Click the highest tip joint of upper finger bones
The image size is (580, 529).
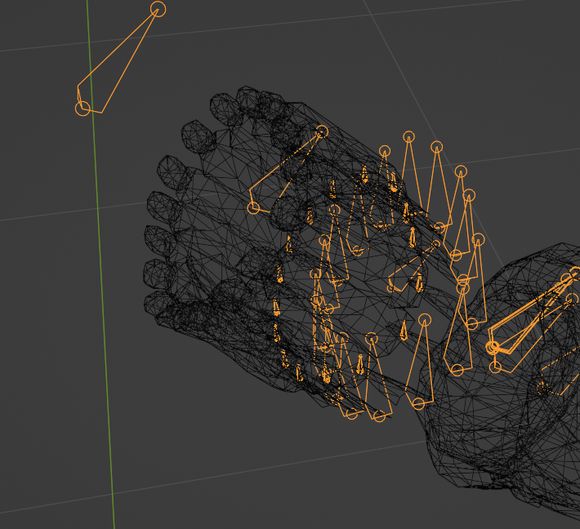[x=408, y=137]
